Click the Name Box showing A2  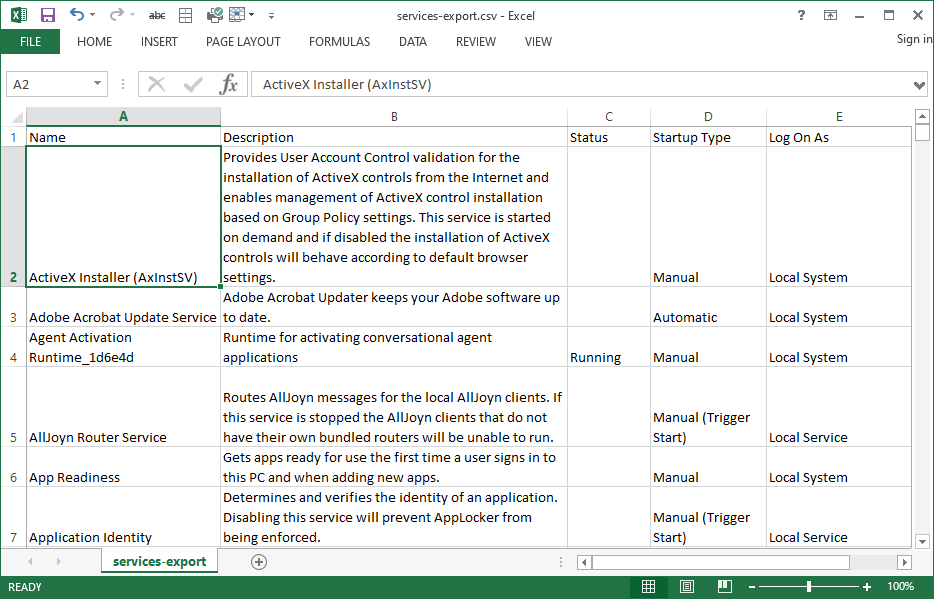tap(50, 85)
